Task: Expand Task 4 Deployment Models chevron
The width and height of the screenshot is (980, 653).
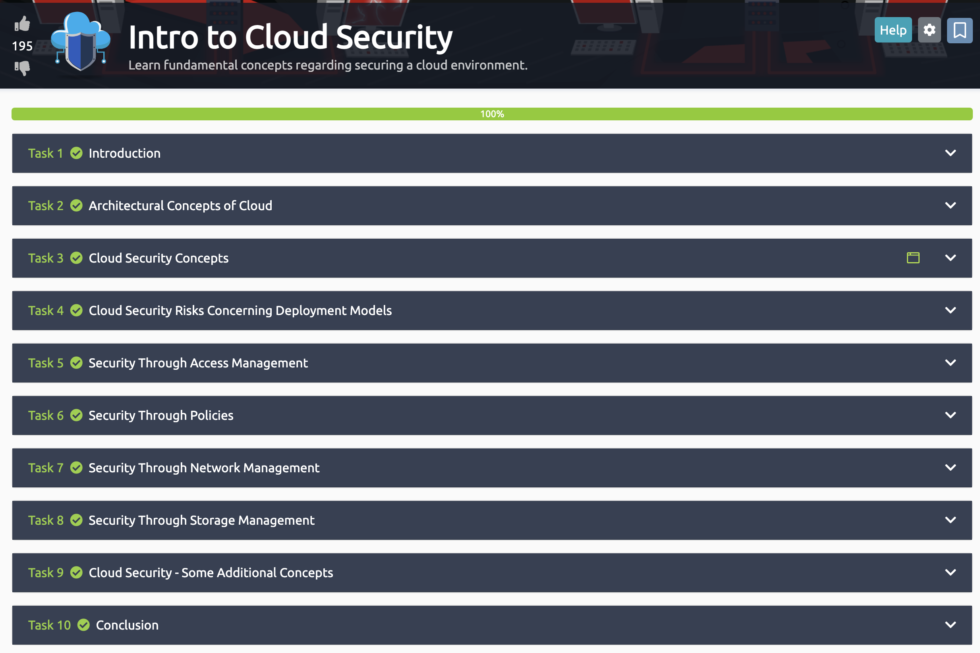Action: pos(951,310)
